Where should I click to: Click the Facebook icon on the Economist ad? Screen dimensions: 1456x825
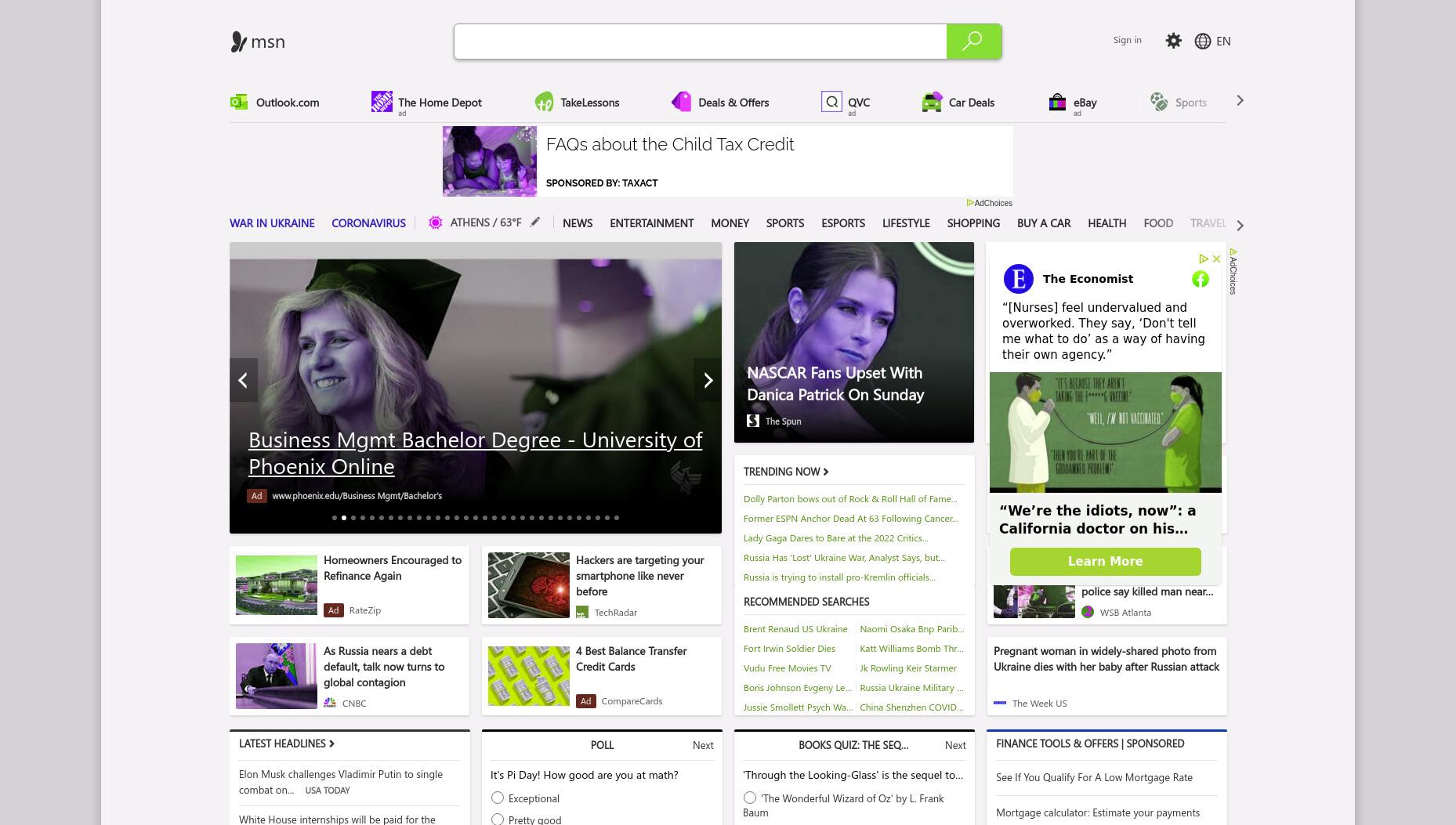(x=1201, y=279)
